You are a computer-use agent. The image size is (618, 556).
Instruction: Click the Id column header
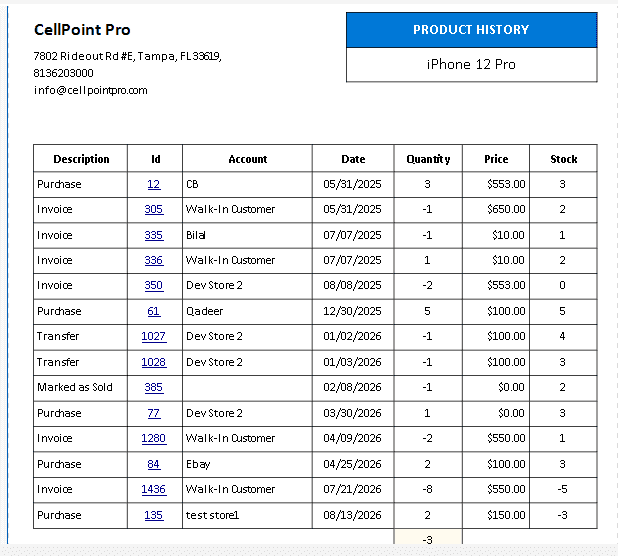tap(155, 159)
